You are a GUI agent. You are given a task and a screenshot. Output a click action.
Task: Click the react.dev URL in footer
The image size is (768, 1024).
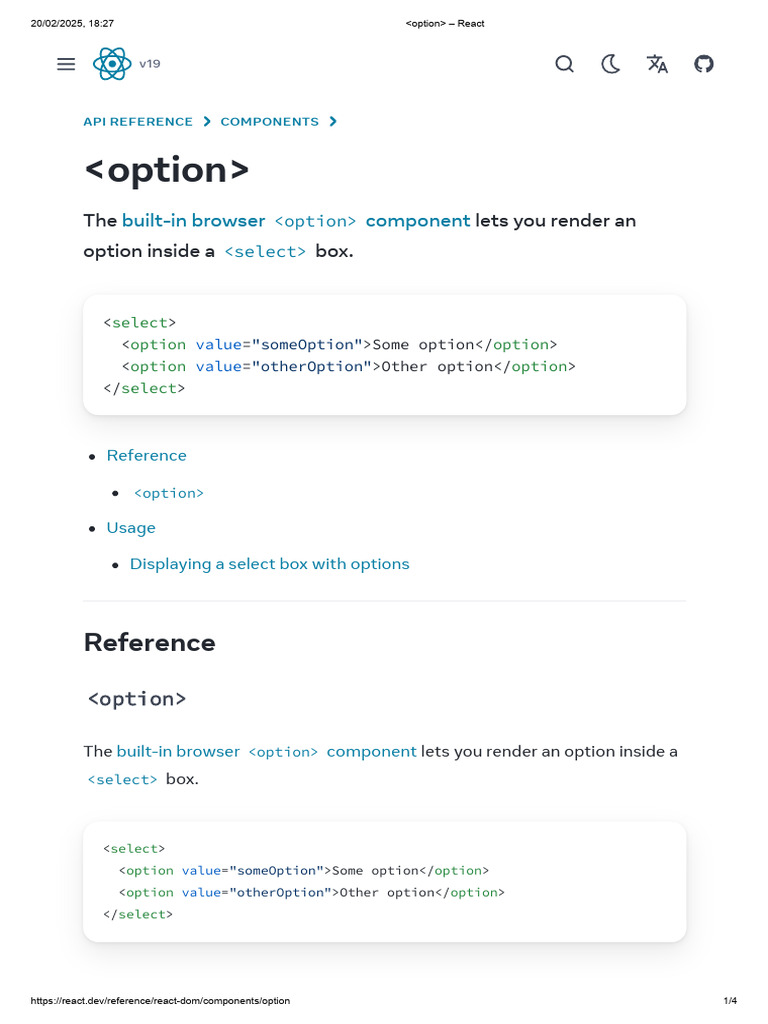pyautogui.click(x=160, y=1001)
